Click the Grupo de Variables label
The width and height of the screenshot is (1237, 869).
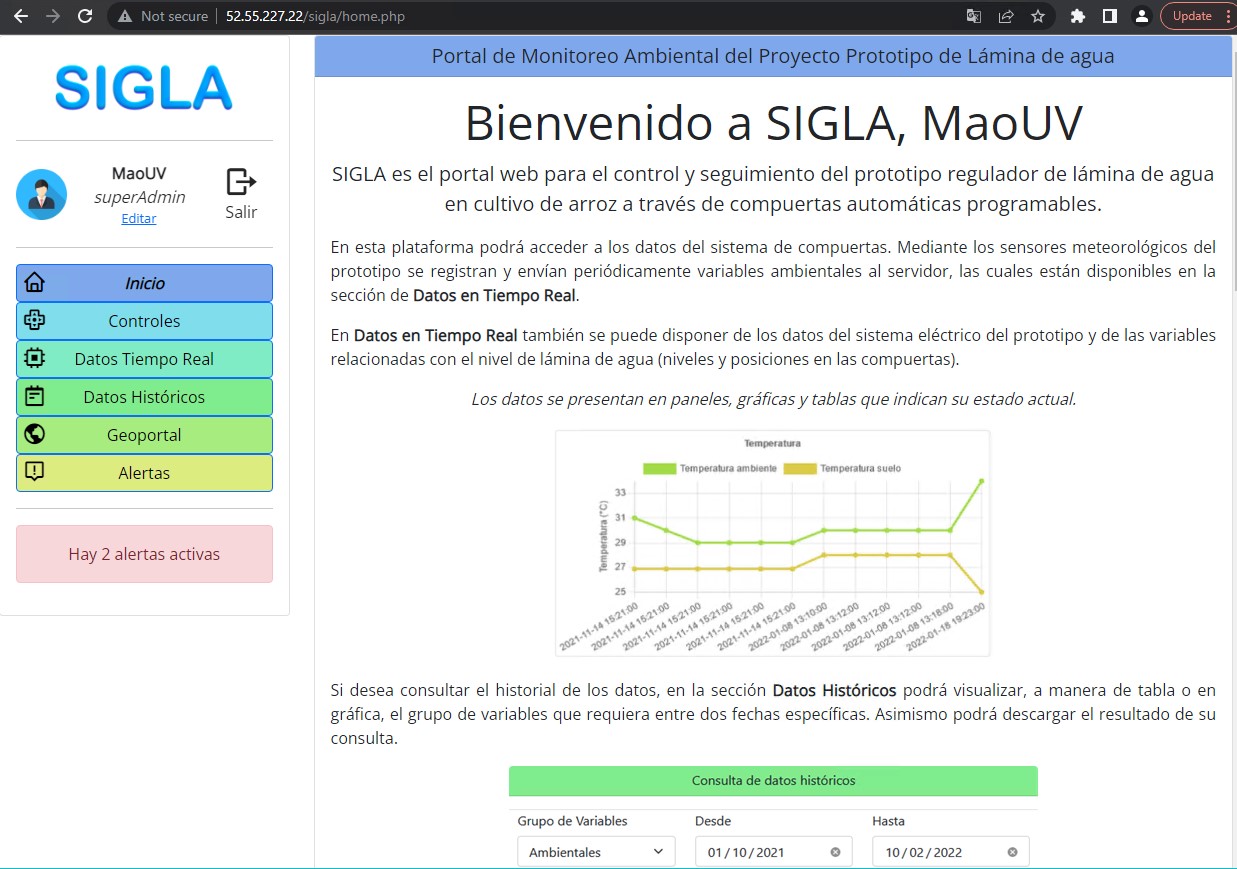click(x=572, y=821)
